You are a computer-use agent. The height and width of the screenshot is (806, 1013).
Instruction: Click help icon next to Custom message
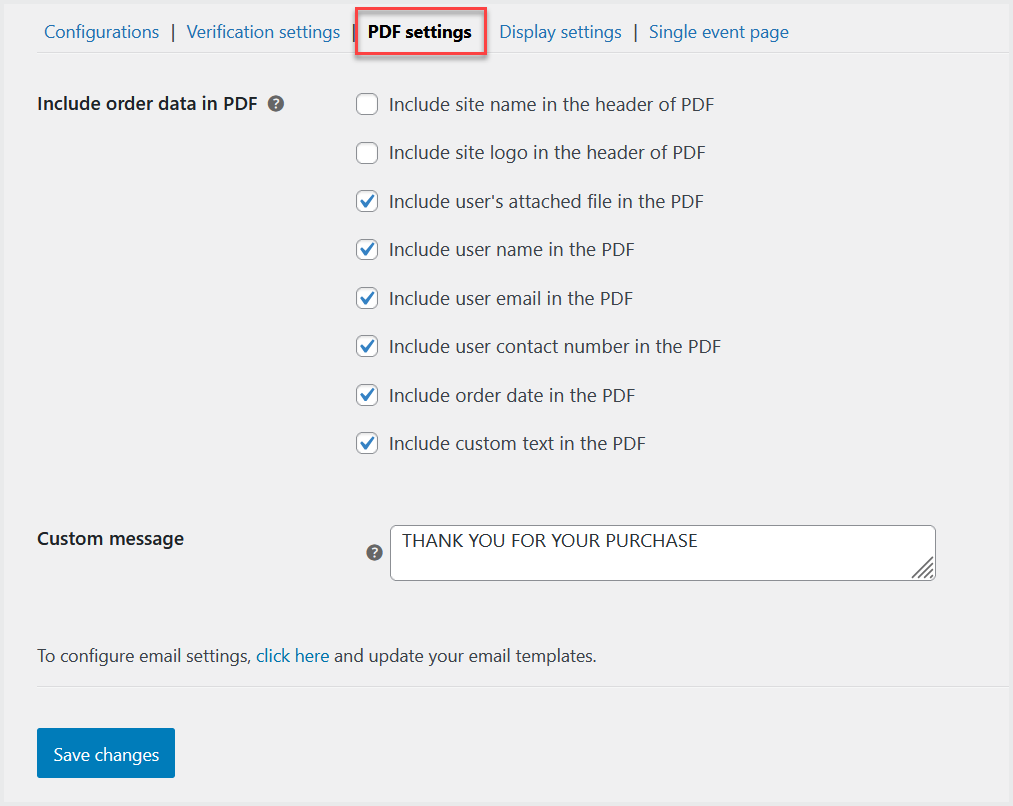[x=374, y=552]
